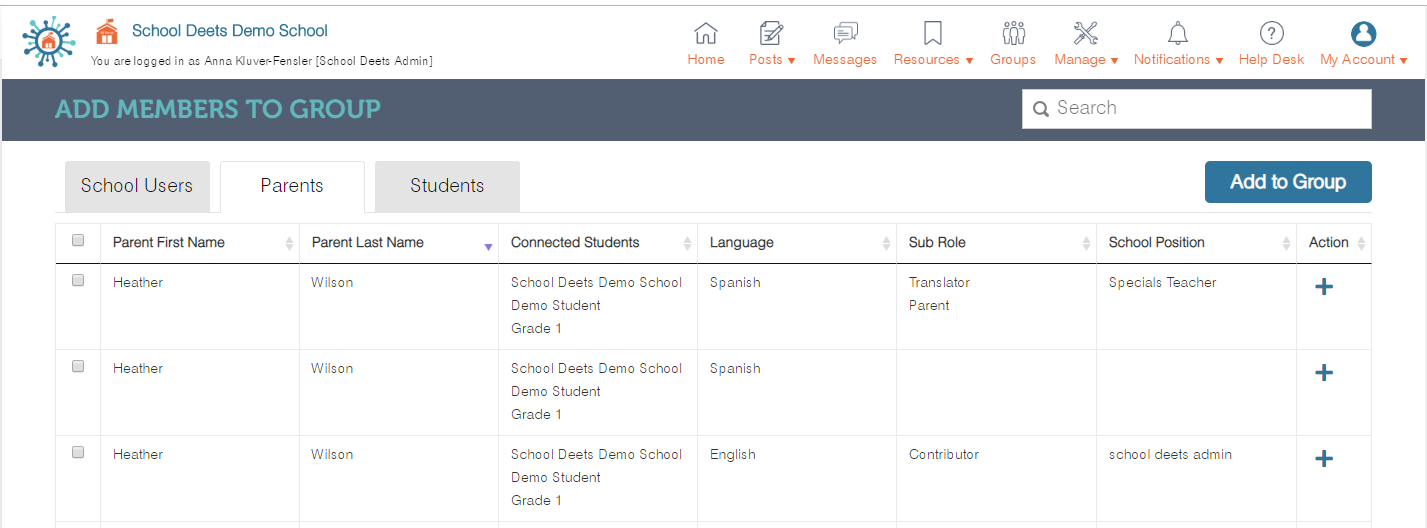Viewport: 1427px width, 528px height.
Task: Add the Spanish Translator Heather Wilson using plus icon
Action: [1324, 287]
